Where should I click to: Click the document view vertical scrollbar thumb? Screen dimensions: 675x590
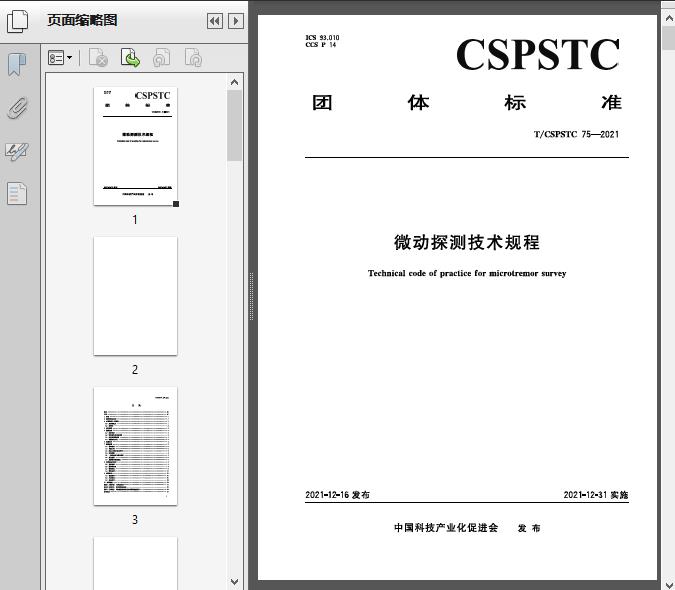click(668, 38)
